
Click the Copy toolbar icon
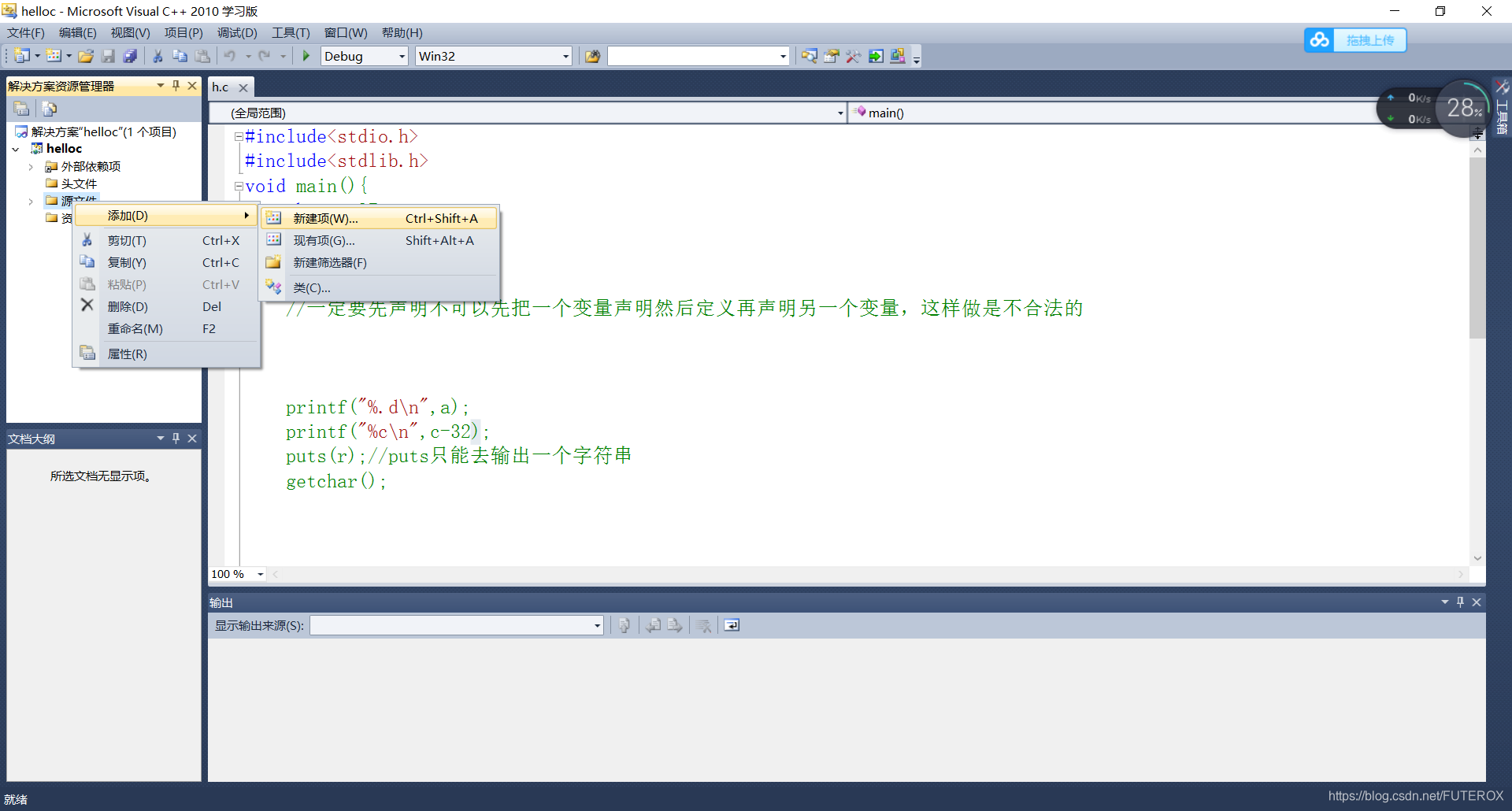click(180, 56)
